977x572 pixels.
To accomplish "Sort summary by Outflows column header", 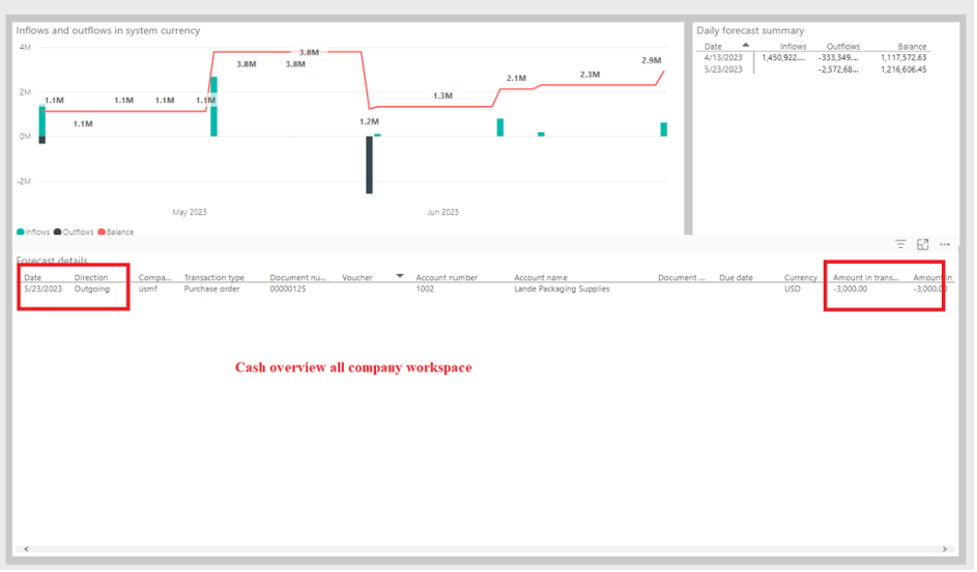I will coord(843,46).
